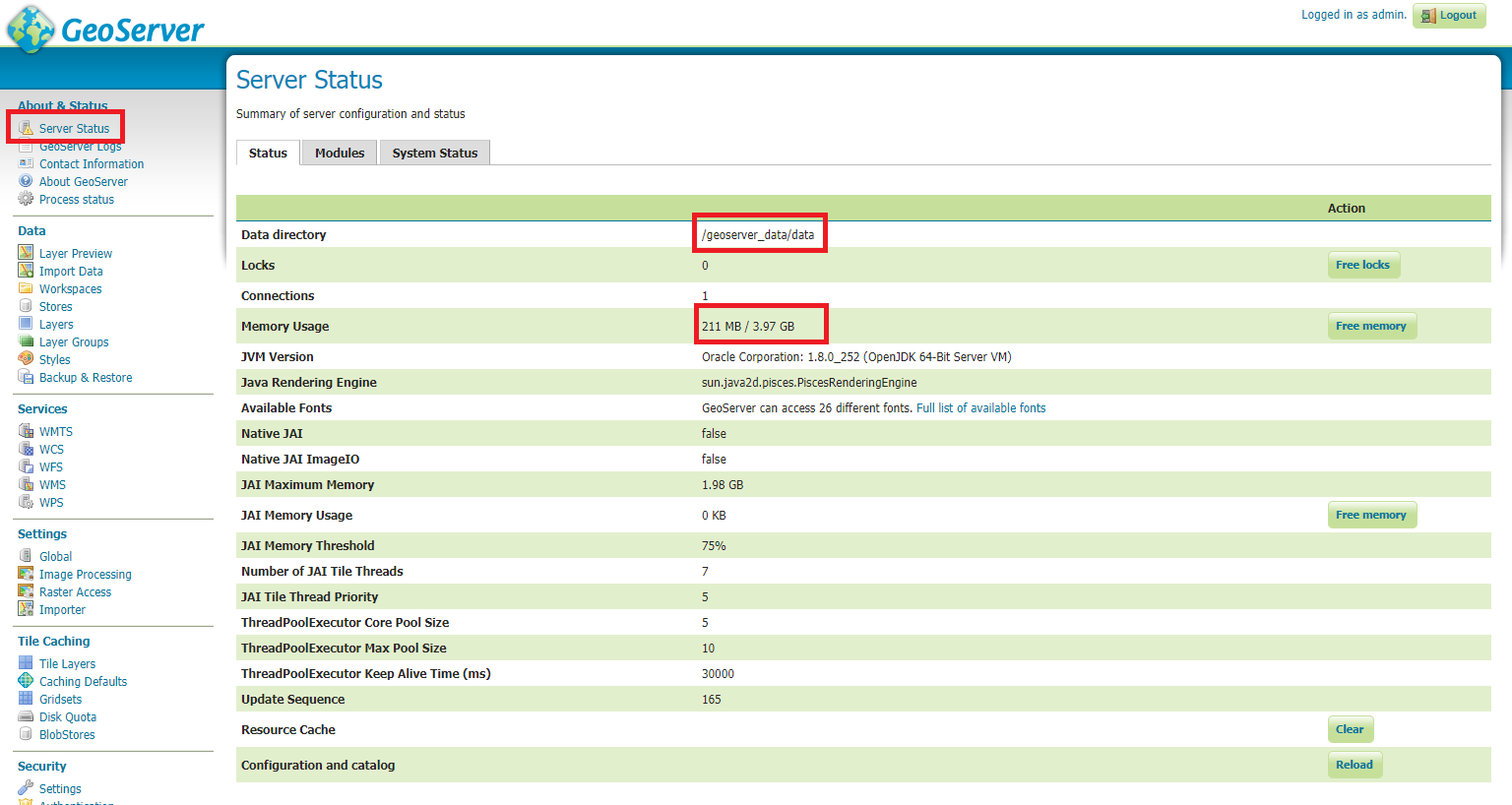
Task: Reload configuration and catalog
Action: [x=1354, y=765]
